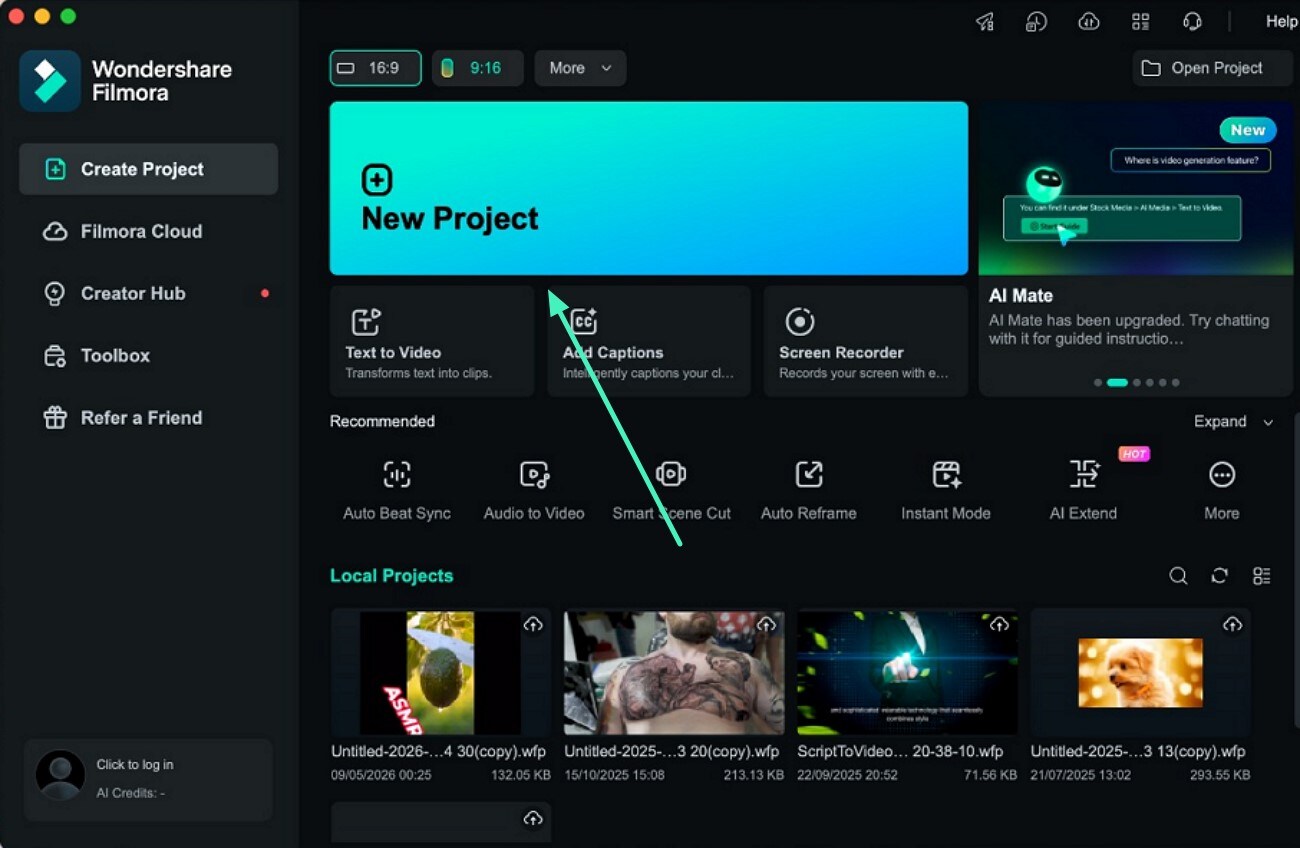The image size is (1300, 848).
Task: Click the macOS green zoom window button
Action: pos(68,17)
